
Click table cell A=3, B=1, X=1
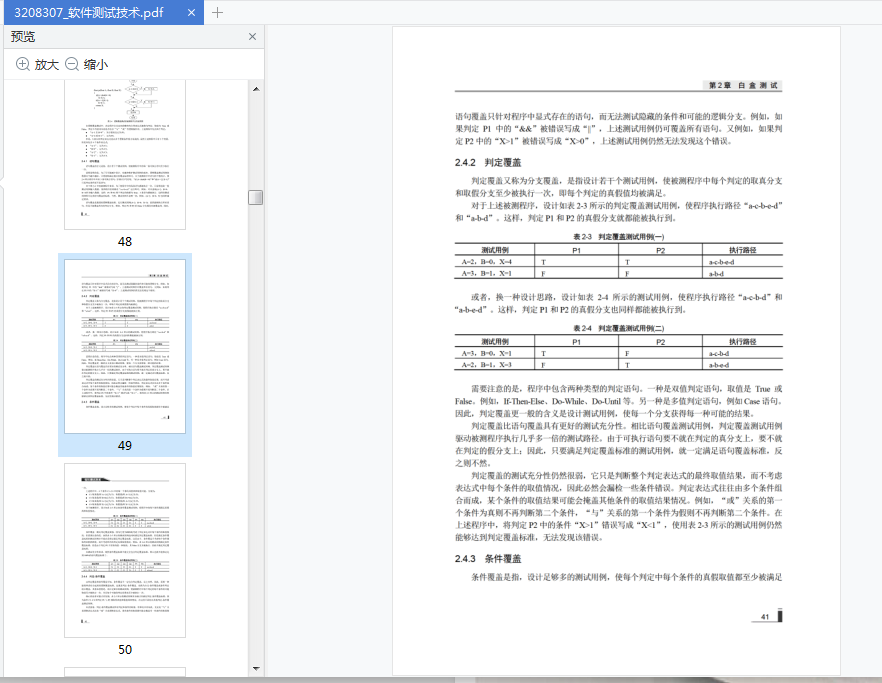pyautogui.click(x=487, y=273)
